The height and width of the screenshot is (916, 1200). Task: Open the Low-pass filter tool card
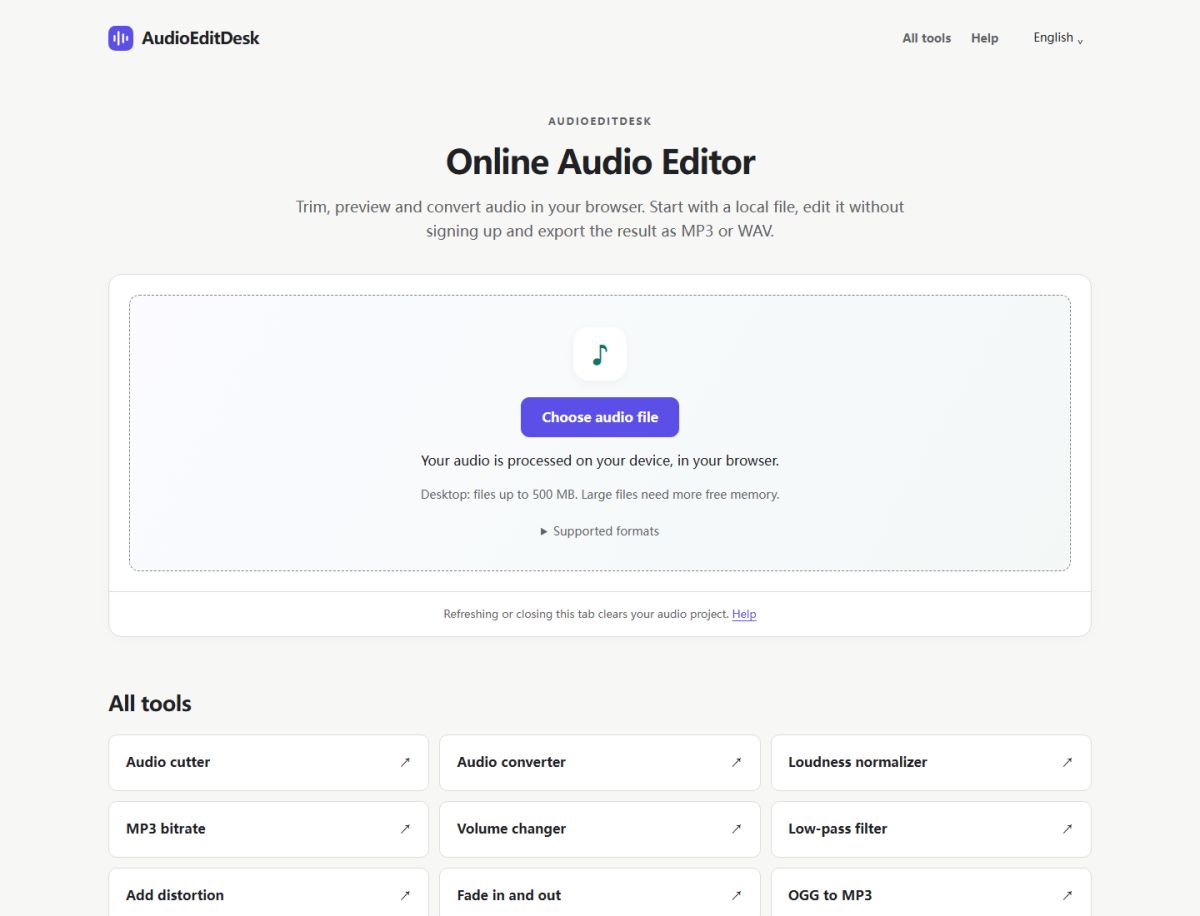931,829
